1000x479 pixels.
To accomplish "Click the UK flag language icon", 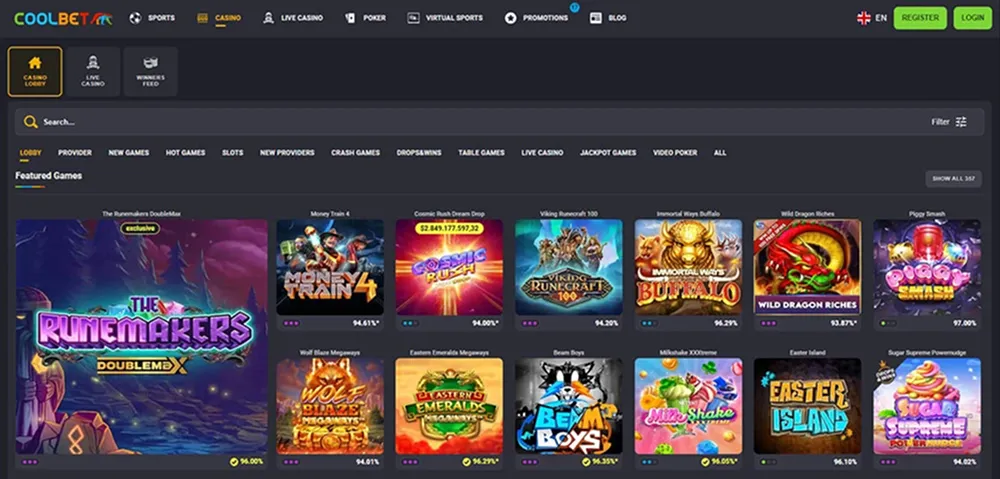I will [863, 18].
